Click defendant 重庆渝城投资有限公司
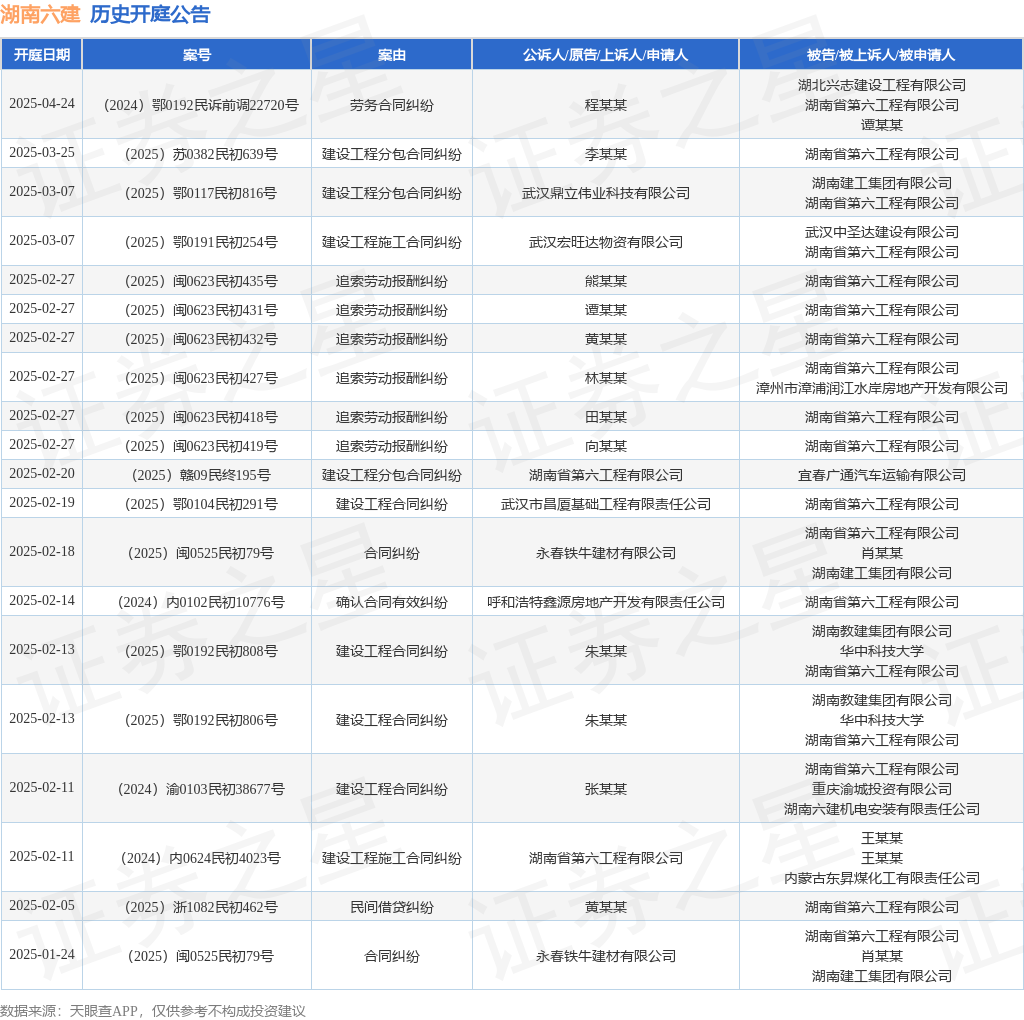1024x1020 pixels. (x=882, y=789)
